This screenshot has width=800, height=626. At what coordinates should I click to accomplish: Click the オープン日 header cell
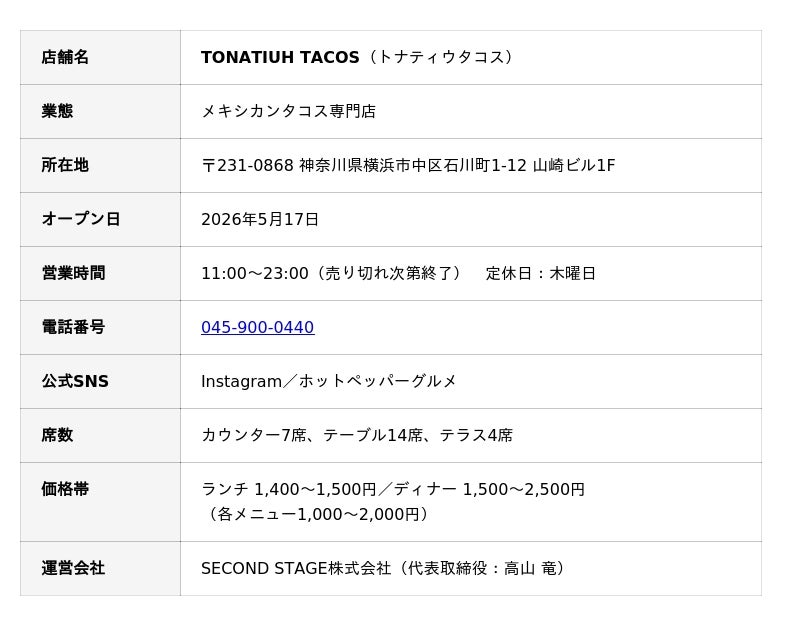click(x=101, y=220)
